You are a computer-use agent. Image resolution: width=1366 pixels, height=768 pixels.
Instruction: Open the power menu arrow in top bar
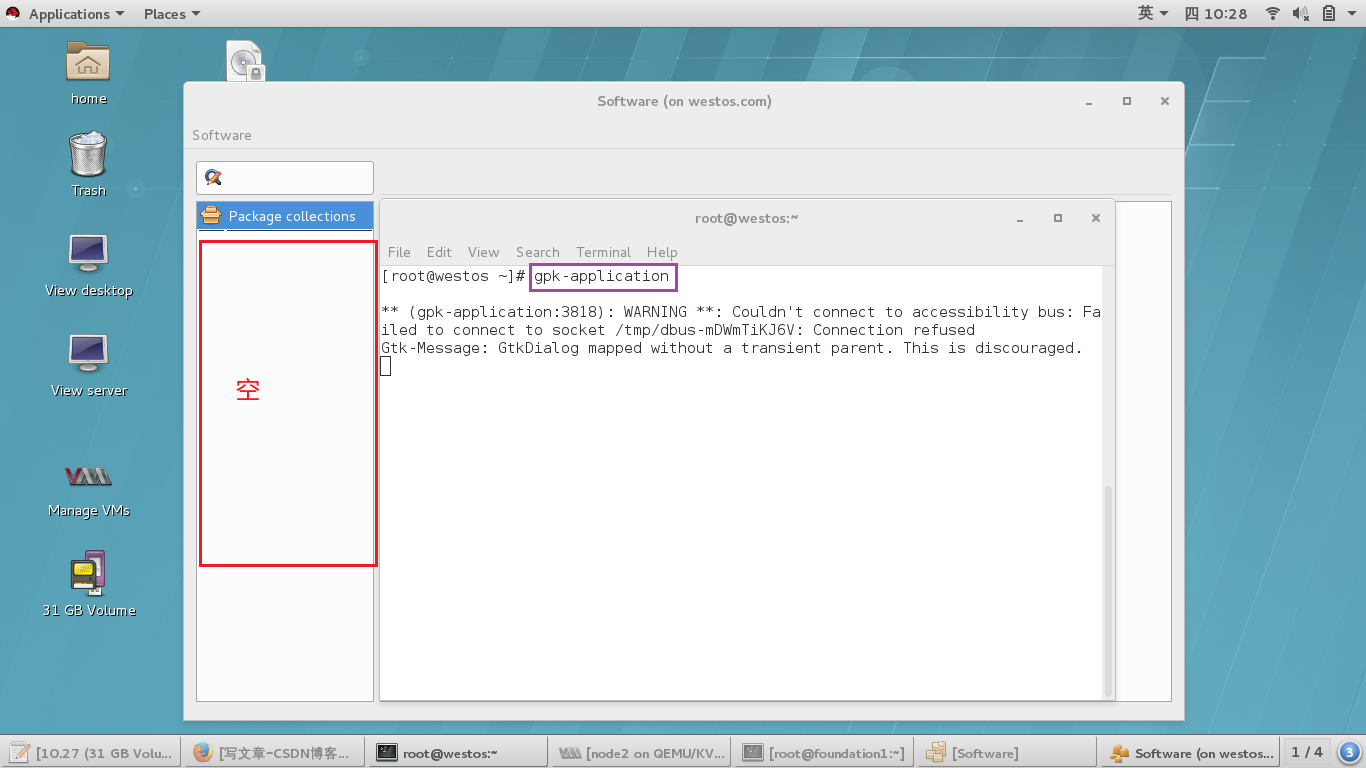tap(1351, 14)
